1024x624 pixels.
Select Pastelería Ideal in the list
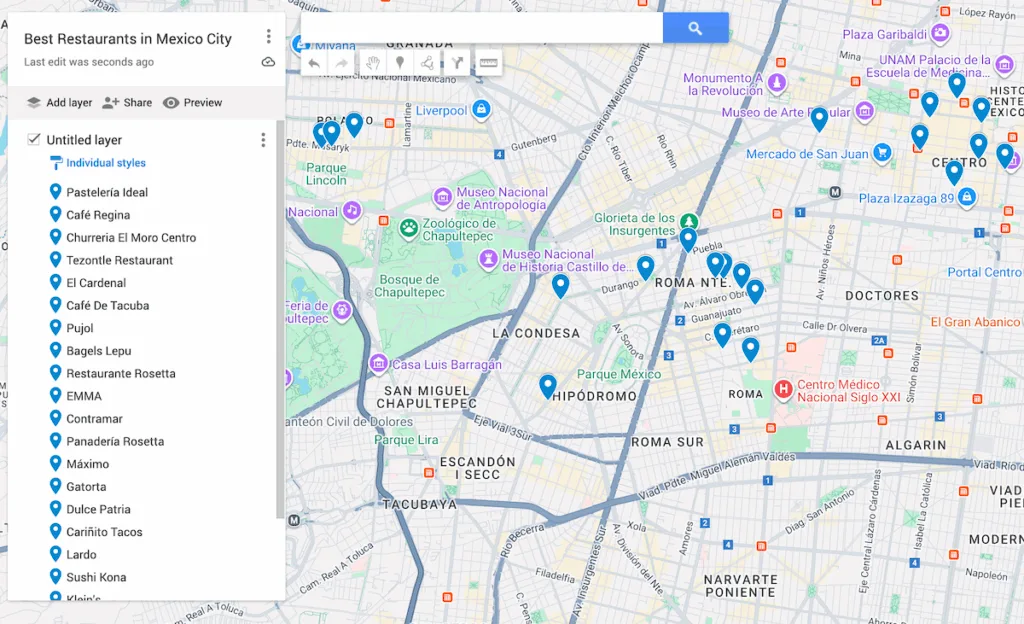tap(107, 192)
